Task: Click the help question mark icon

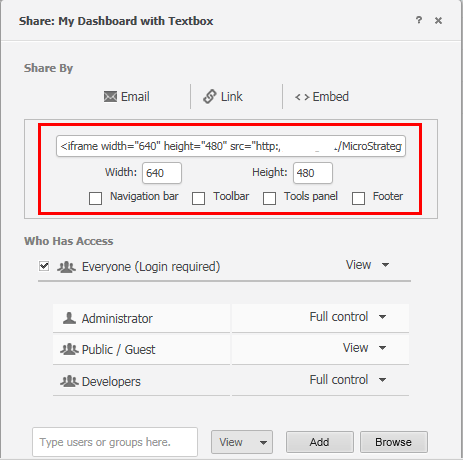Action: [x=419, y=20]
